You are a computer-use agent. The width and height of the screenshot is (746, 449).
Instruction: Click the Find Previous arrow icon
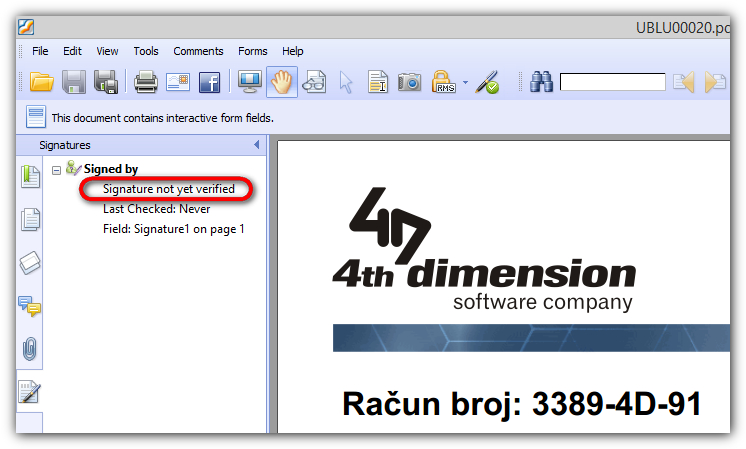[x=684, y=82]
